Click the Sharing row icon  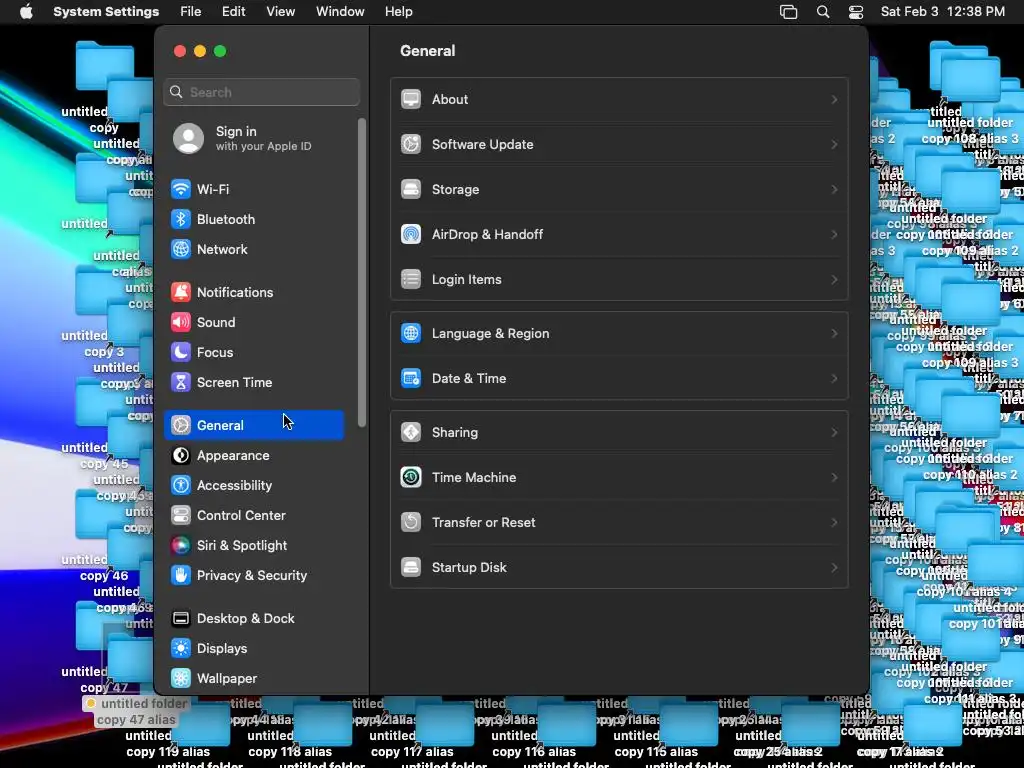[x=411, y=433]
